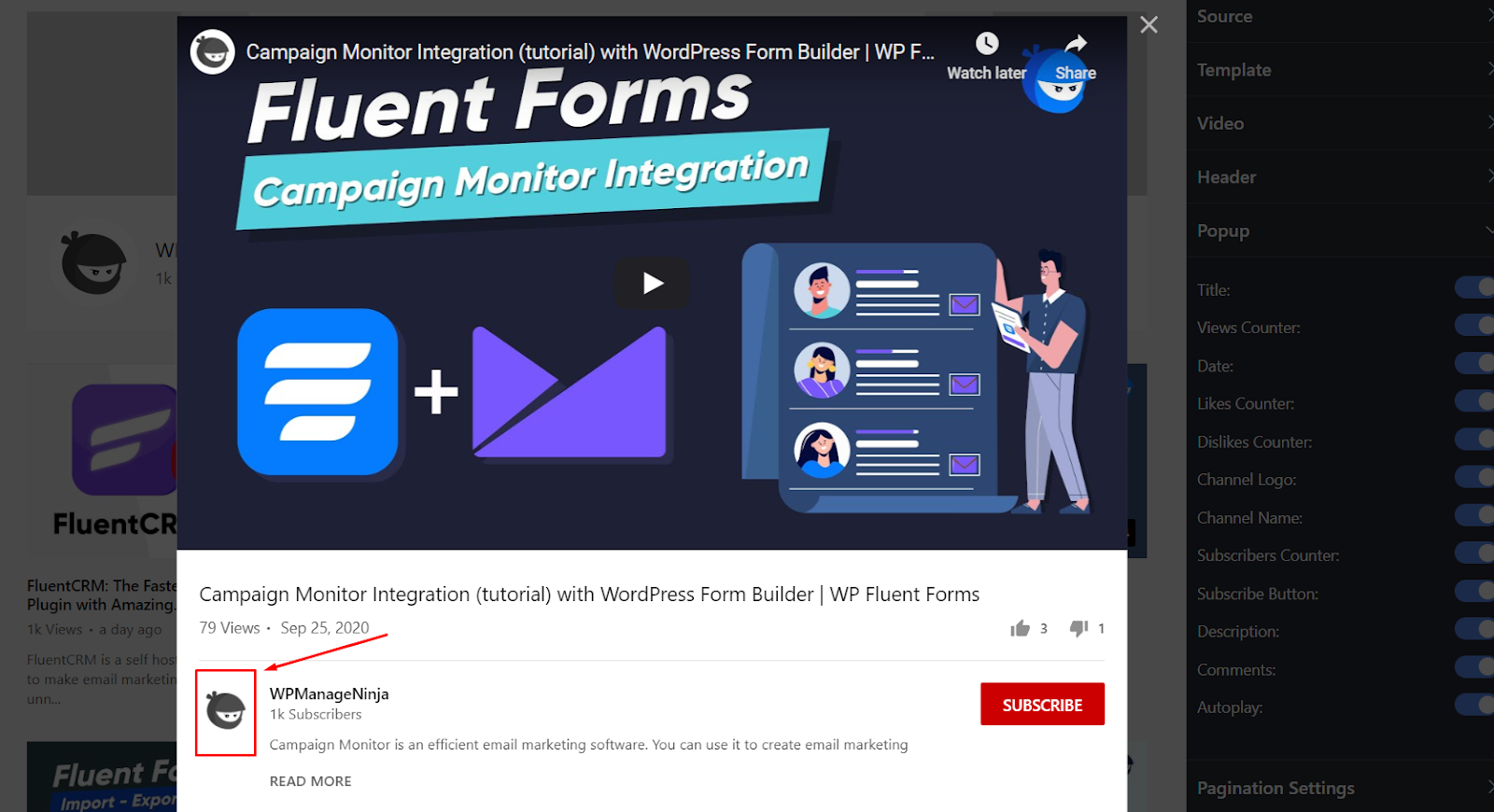Toggle the Channel Logo switch
Image resolution: width=1494 pixels, height=812 pixels.
(1475, 477)
